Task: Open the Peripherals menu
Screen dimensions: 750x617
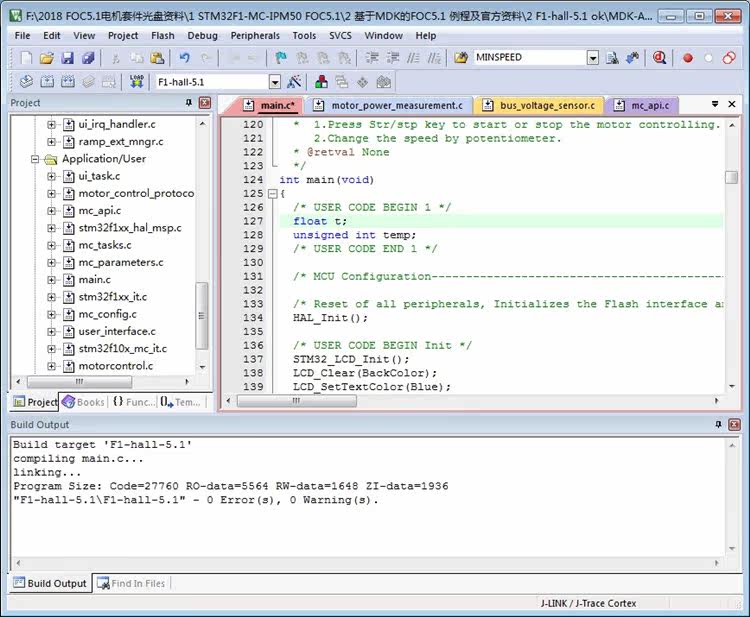Action: (255, 35)
